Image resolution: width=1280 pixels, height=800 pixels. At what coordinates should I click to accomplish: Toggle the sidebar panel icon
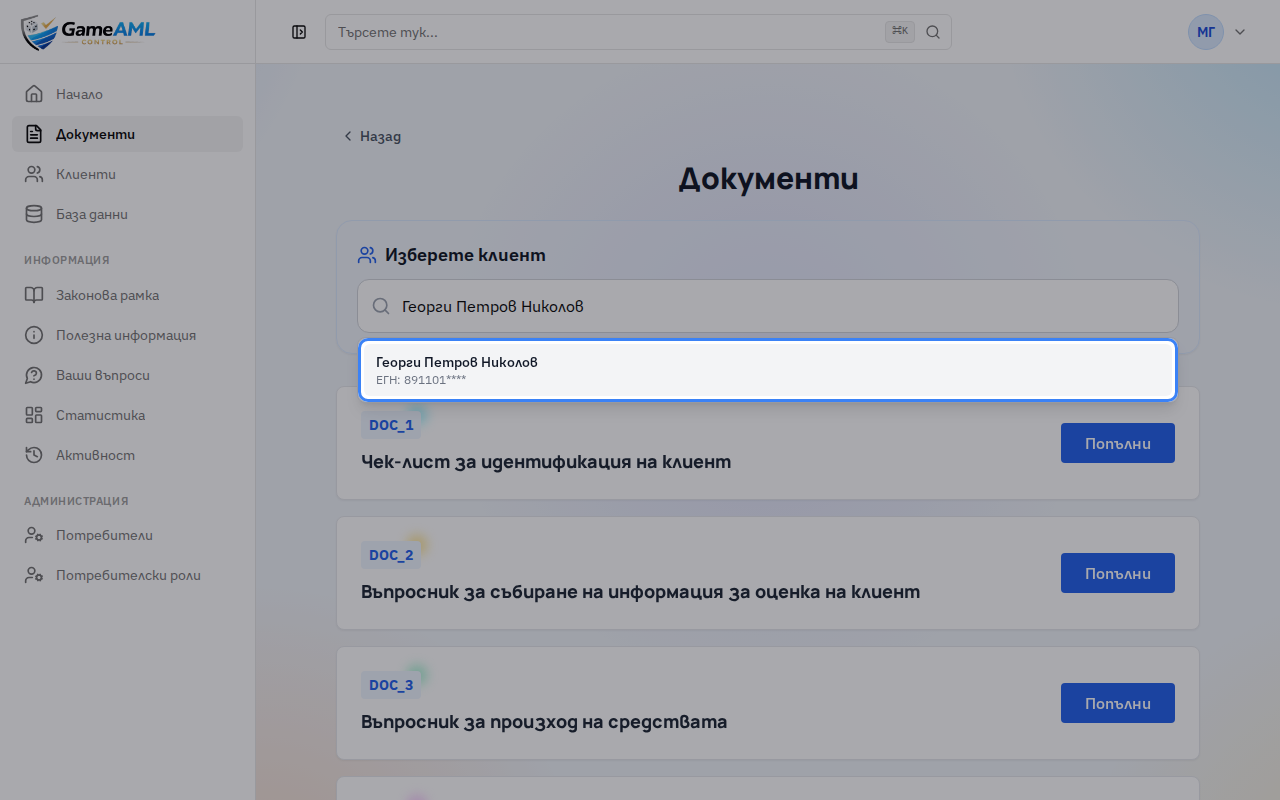[299, 32]
